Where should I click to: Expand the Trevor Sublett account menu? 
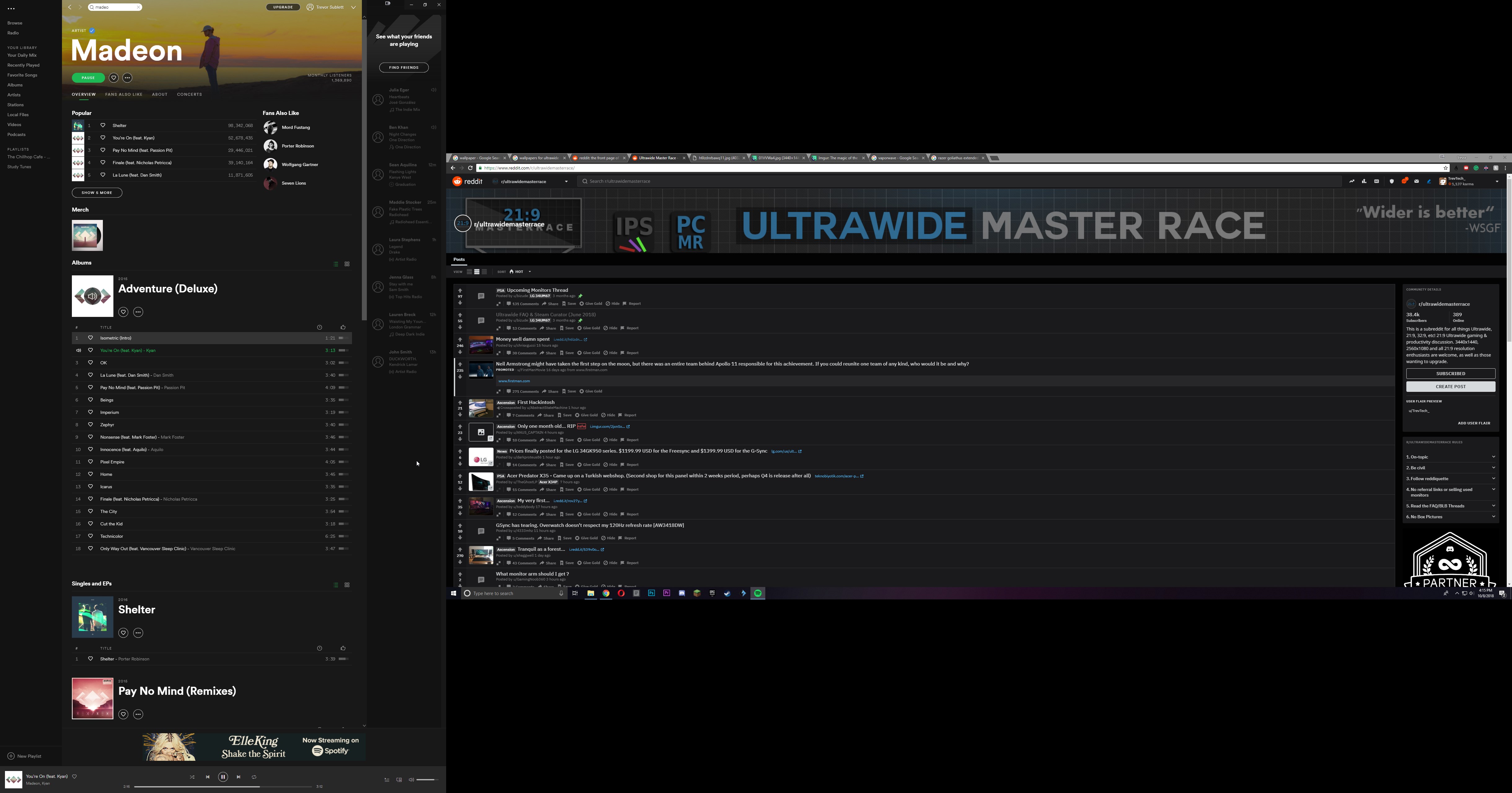click(353, 7)
